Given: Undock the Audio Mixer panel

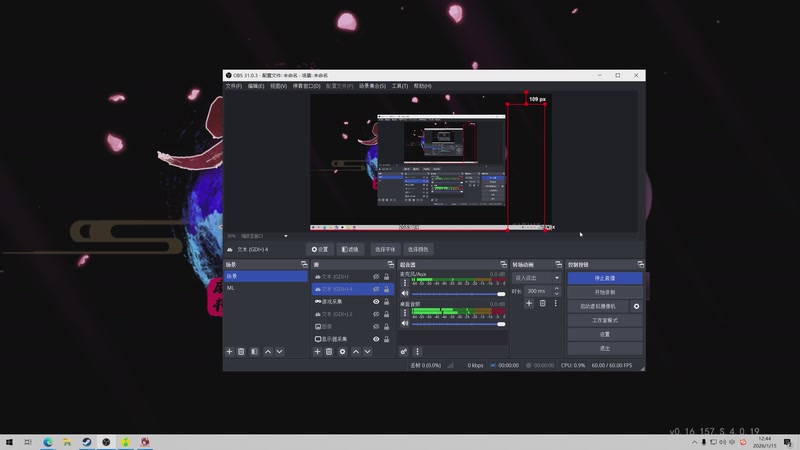Looking at the screenshot, I should [504, 264].
